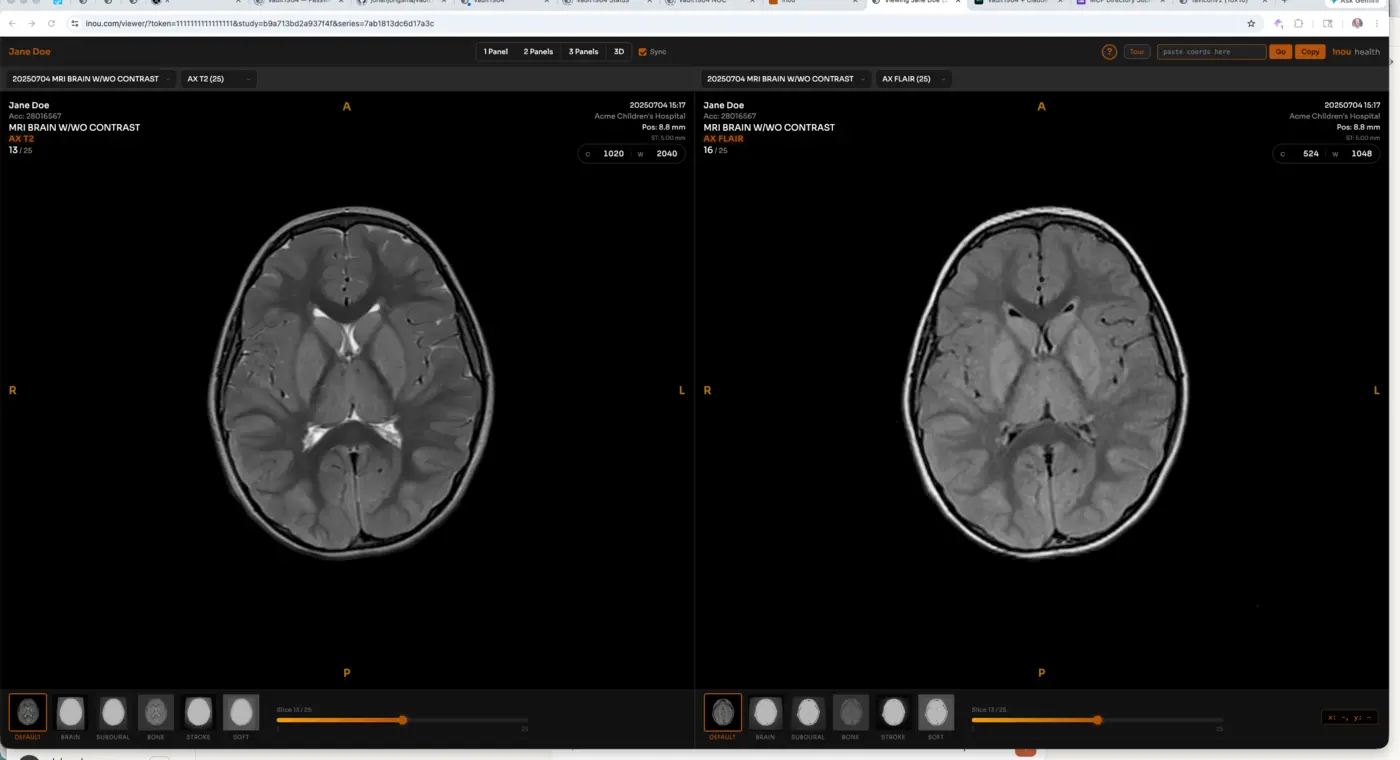
Task: Apply Bone window preset in left panel
Action: (155, 712)
